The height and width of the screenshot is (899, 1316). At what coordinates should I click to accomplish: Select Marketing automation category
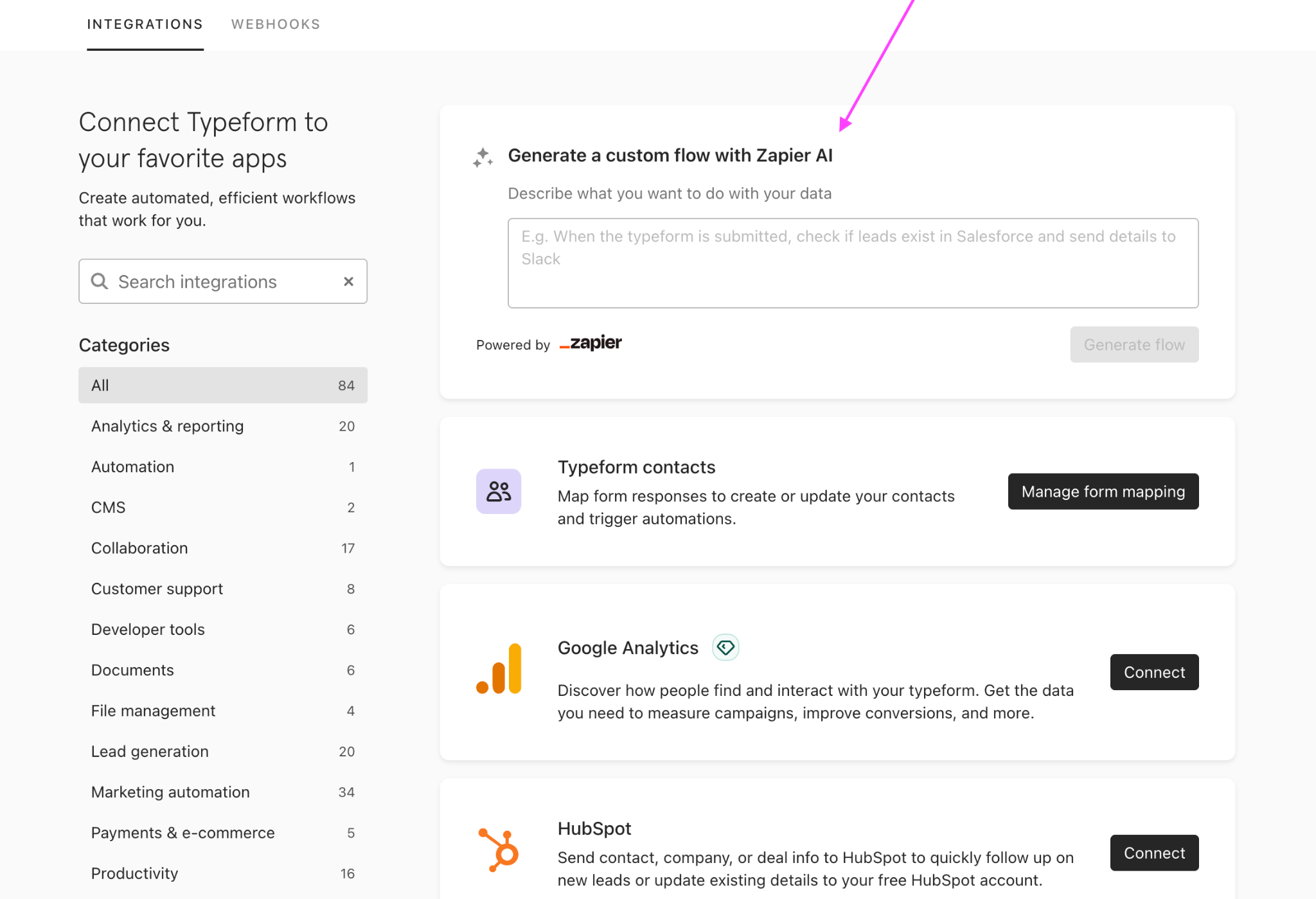(223, 792)
